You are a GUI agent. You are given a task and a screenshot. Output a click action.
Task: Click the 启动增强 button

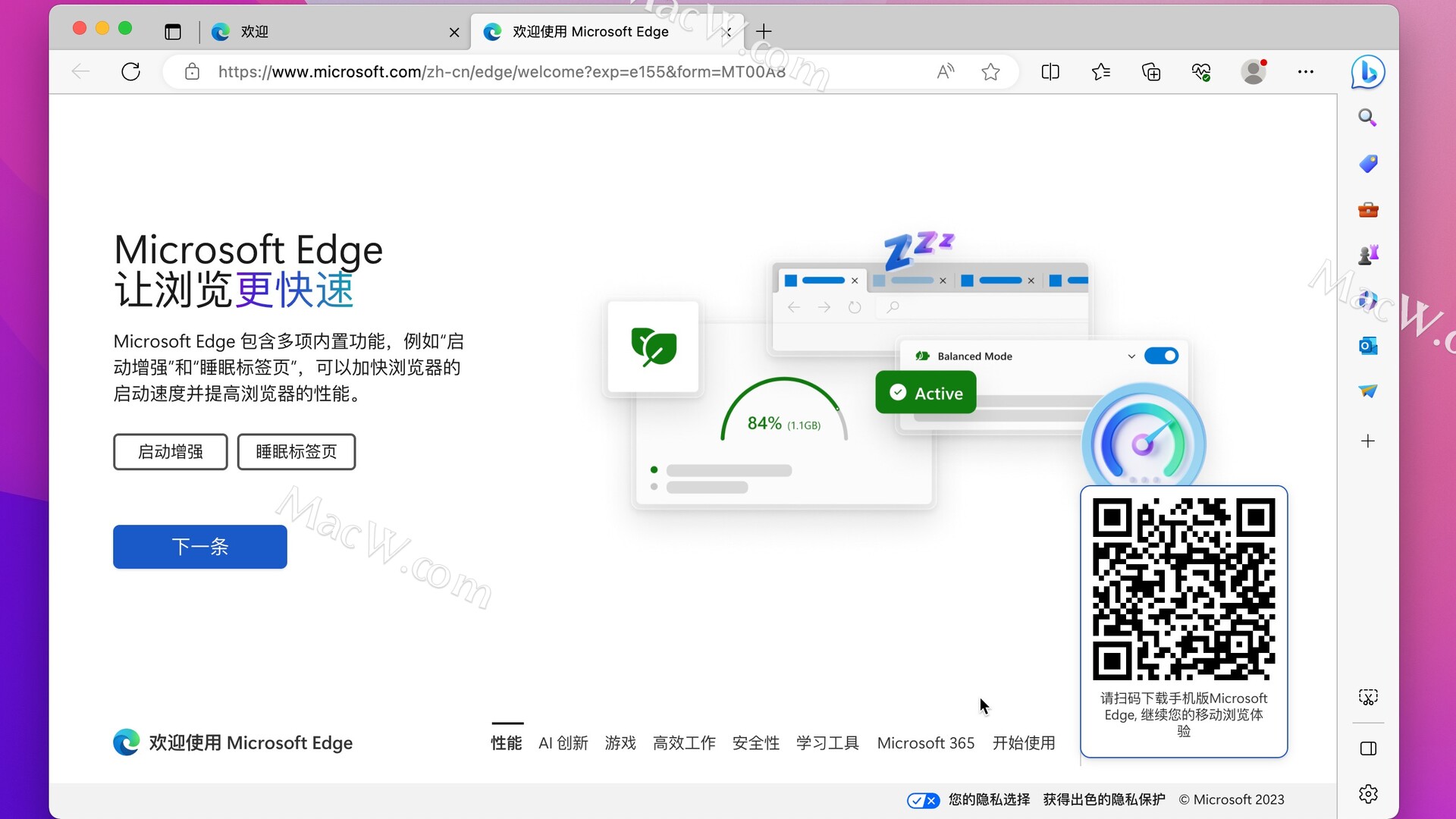[x=171, y=452]
